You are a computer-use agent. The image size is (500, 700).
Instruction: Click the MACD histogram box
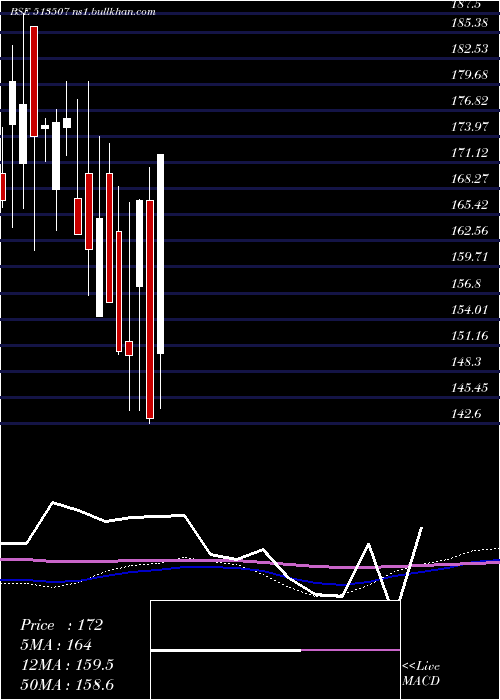pos(275,650)
